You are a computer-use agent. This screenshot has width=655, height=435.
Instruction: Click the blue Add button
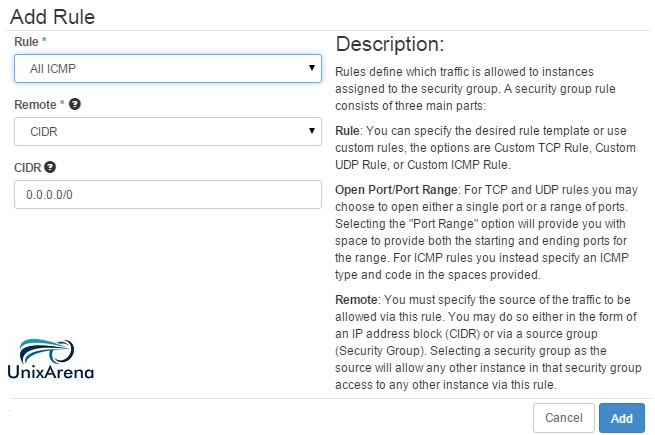[622, 418]
